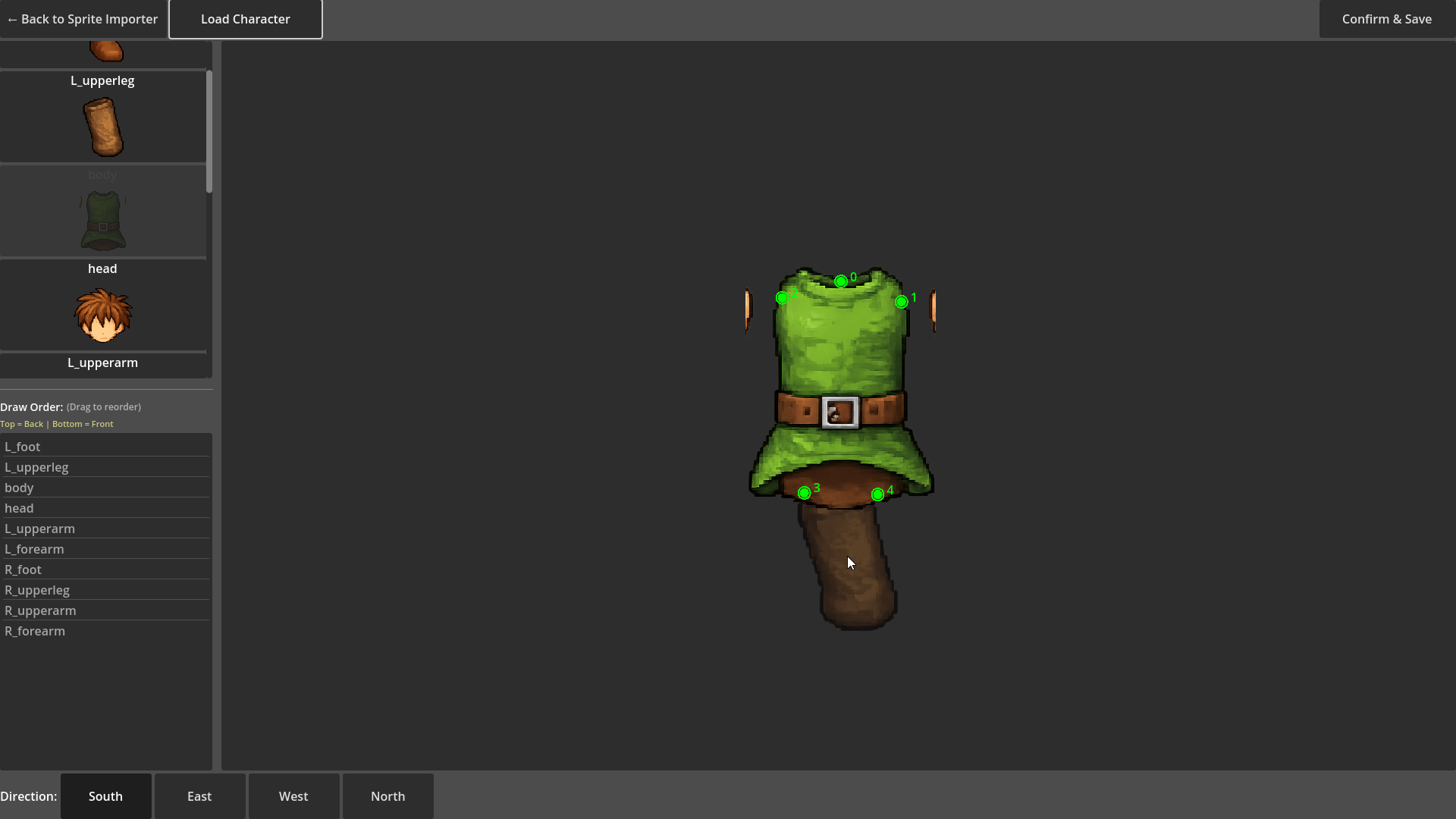Go back to Sprite Importer
This screenshot has width=1456, height=819.
pos(83,19)
